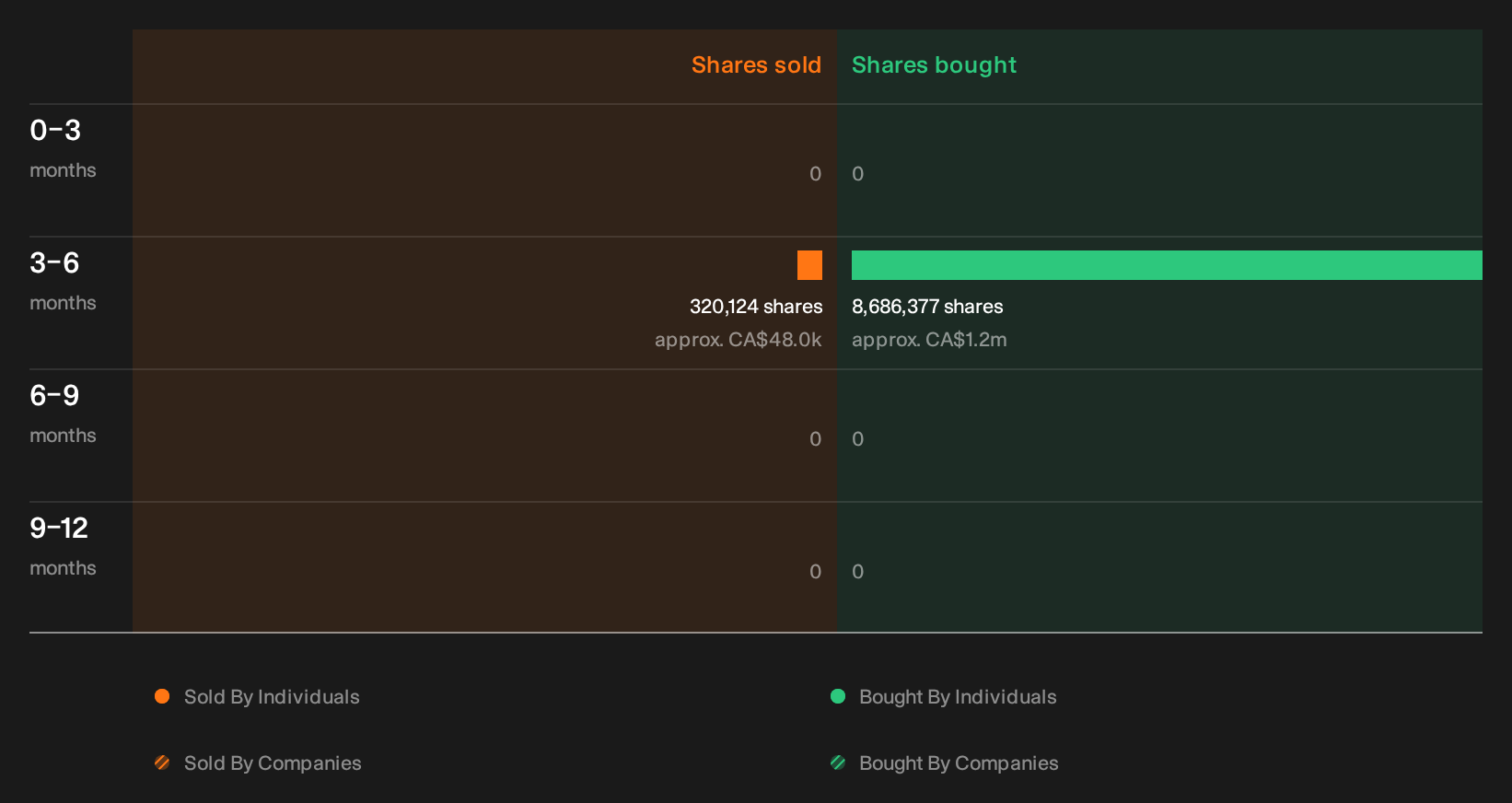Click the 0-3 months row label
Image resolution: width=1512 pixels, height=803 pixels.
tap(63, 148)
